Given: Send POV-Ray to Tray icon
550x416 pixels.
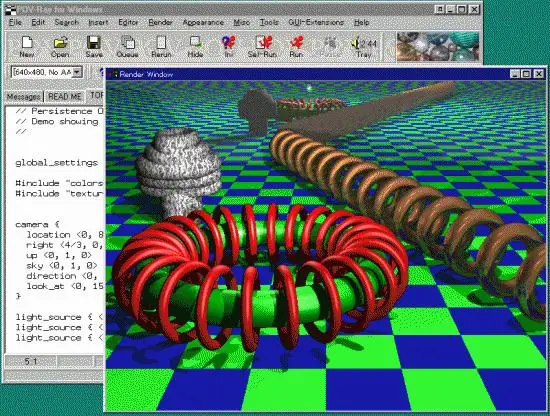Looking at the screenshot, I should point(363,46).
